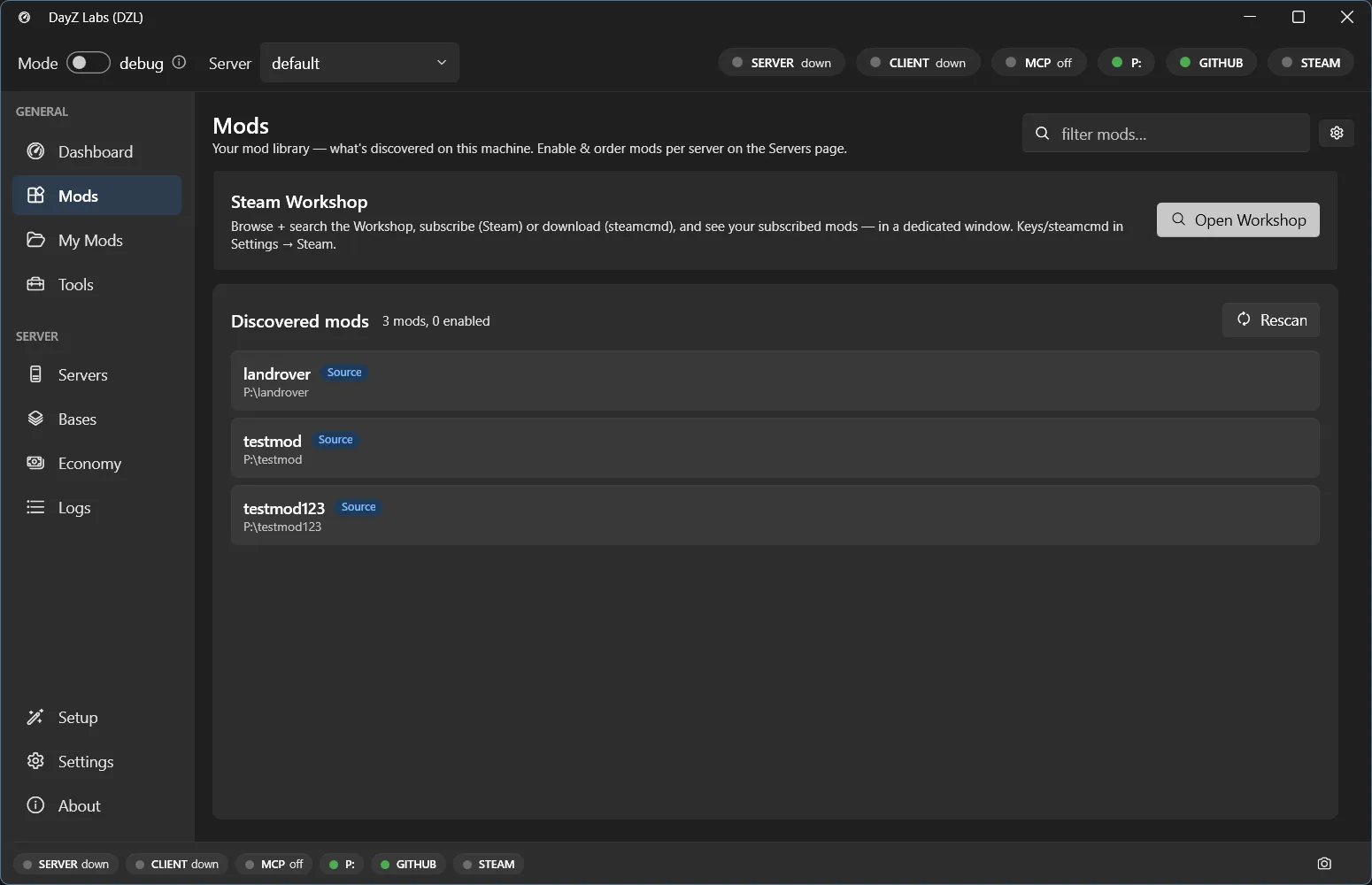The width and height of the screenshot is (1372, 885).
Task: Toggle the debug Mode switch
Action: [89, 63]
